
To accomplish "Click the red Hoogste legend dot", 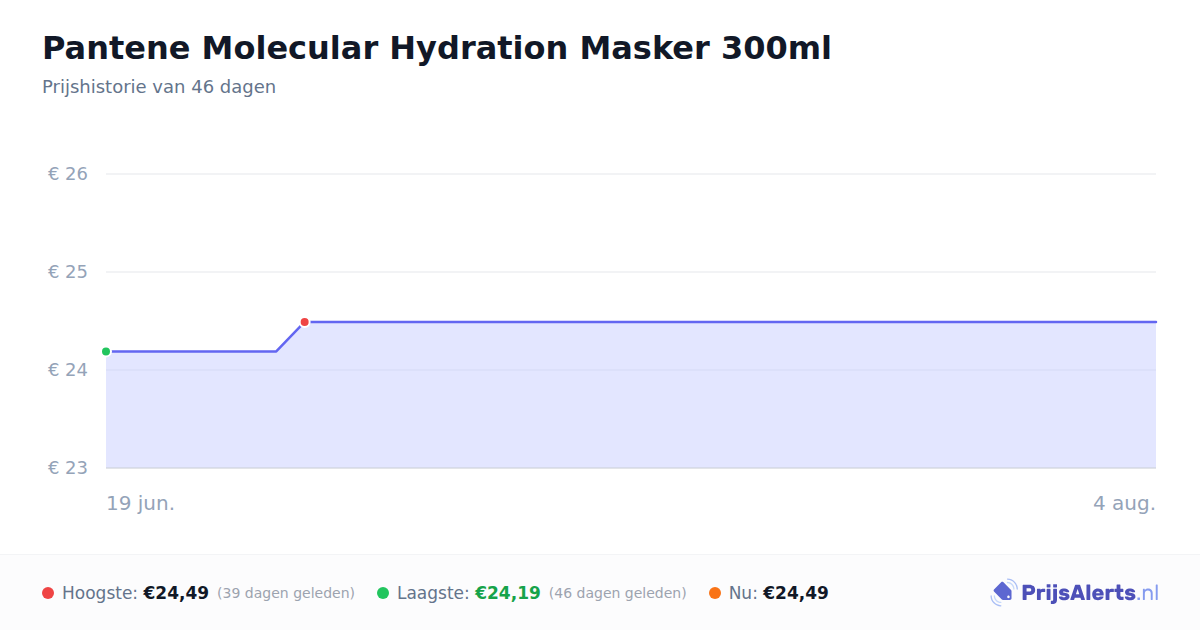I will 48,593.
